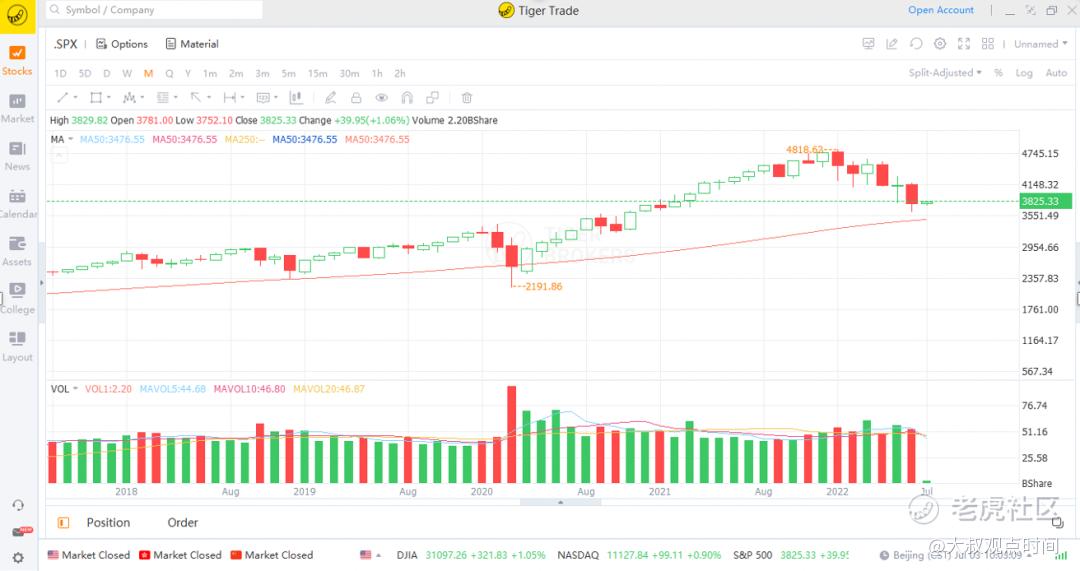Select the M monthly timeframe

point(148,73)
